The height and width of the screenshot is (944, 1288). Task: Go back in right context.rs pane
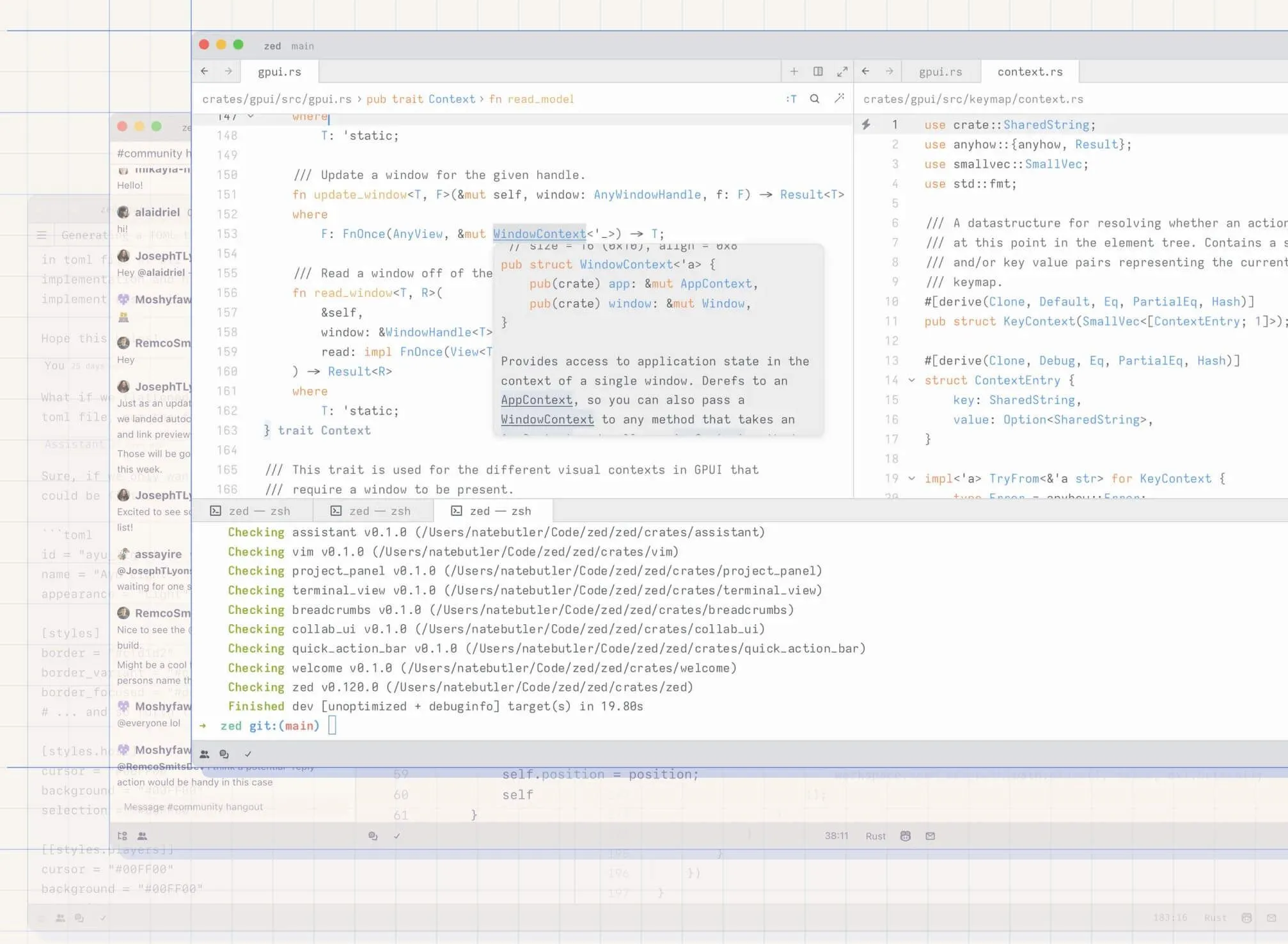pos(865,71)
